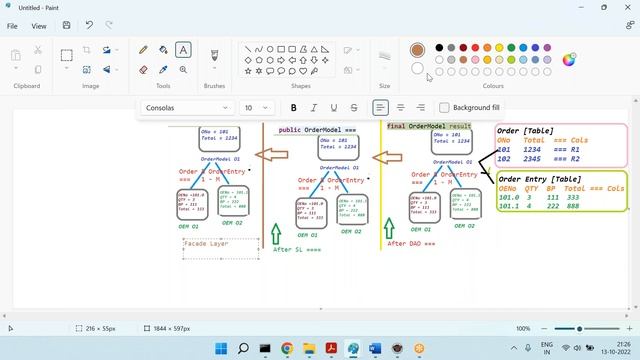Image resolution: width=640 pixels, height=360 pixels.
Task: Choose the rectangular selection tool
Action: click(67, 55)
